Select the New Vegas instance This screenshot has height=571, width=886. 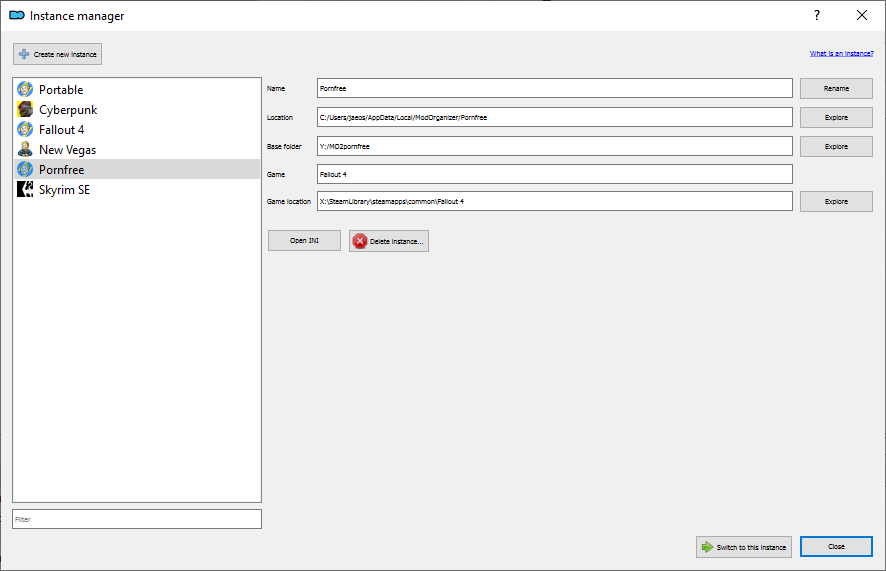136,149
